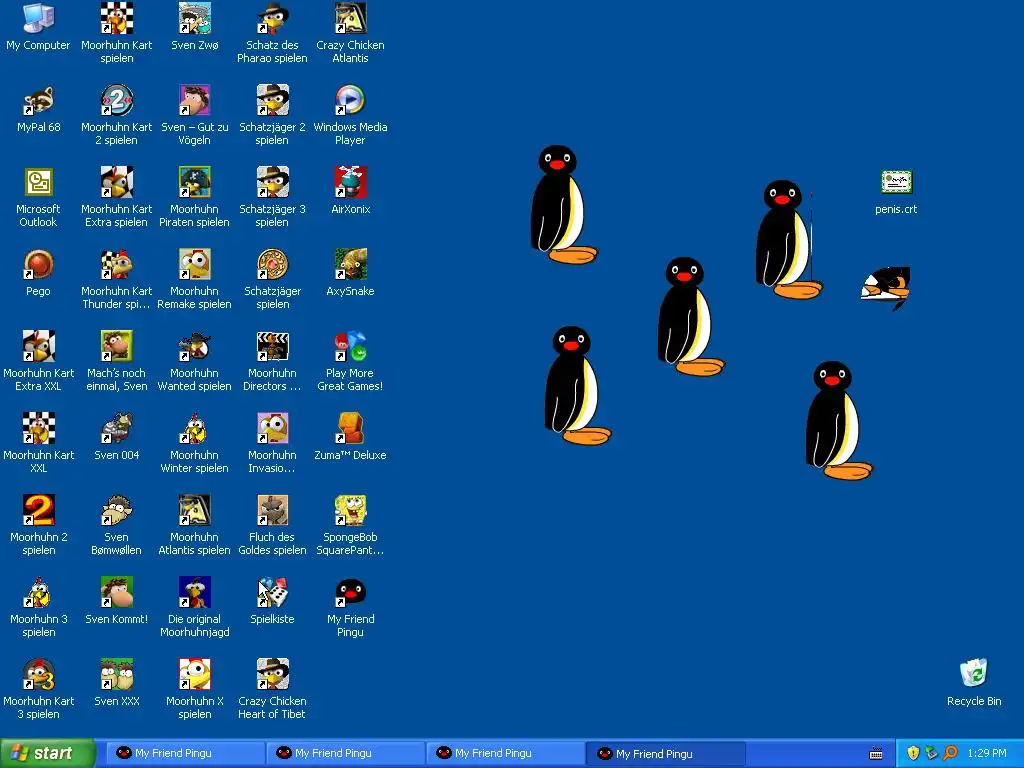The image size is (1024, 768).
Task: Select the Moorhuhn Atlantis spielen icon
Action: 195,510
